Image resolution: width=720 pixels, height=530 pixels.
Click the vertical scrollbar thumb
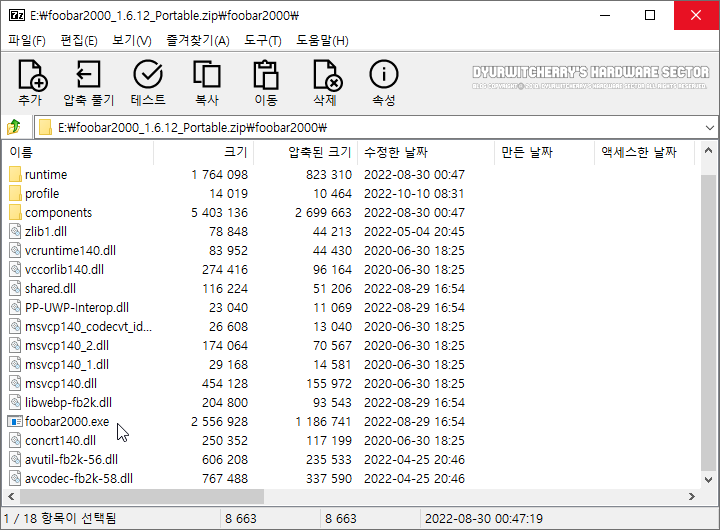[x=709, y=322]
